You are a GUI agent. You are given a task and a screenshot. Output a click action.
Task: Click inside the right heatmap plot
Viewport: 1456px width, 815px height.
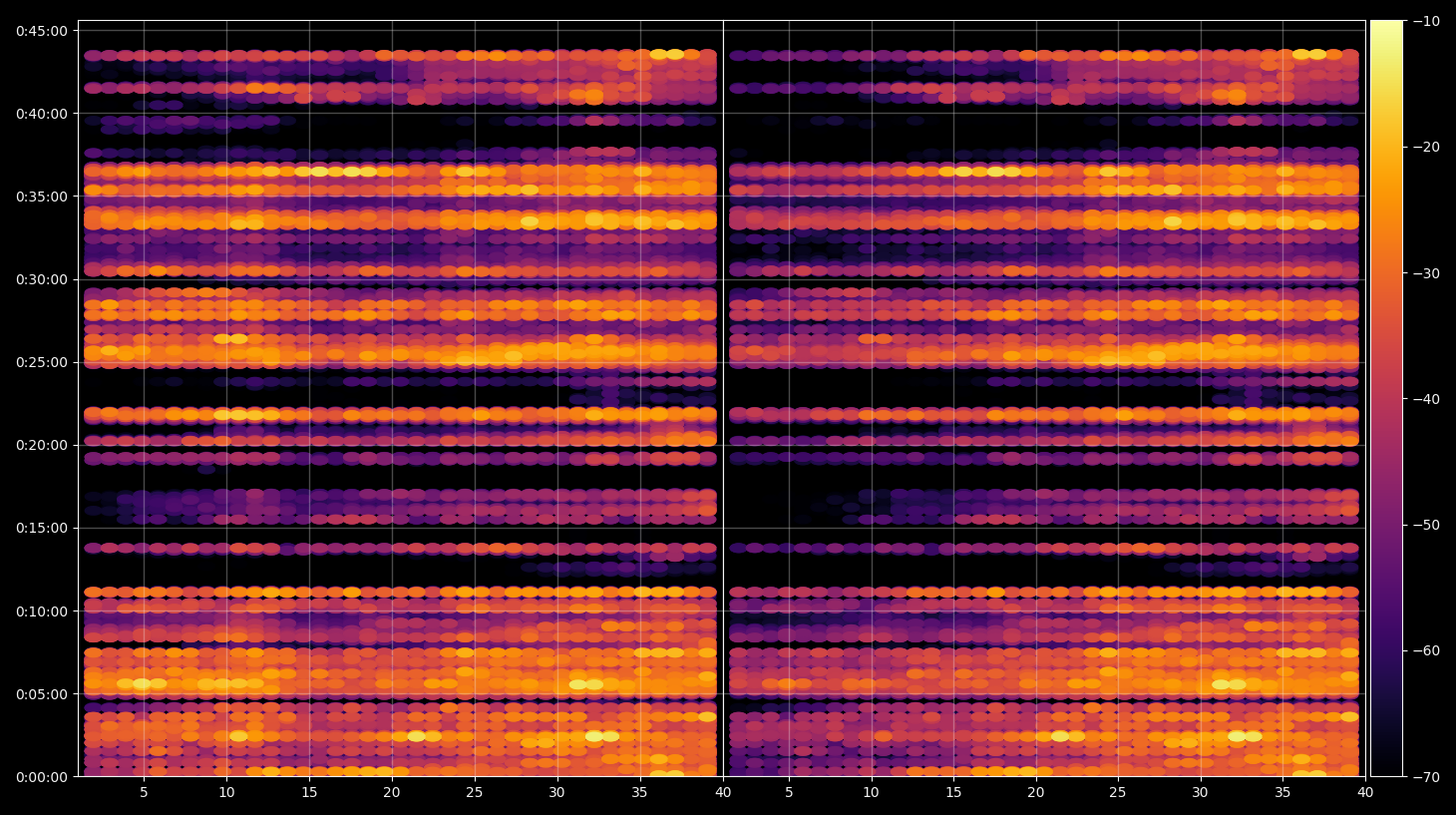1044,398
